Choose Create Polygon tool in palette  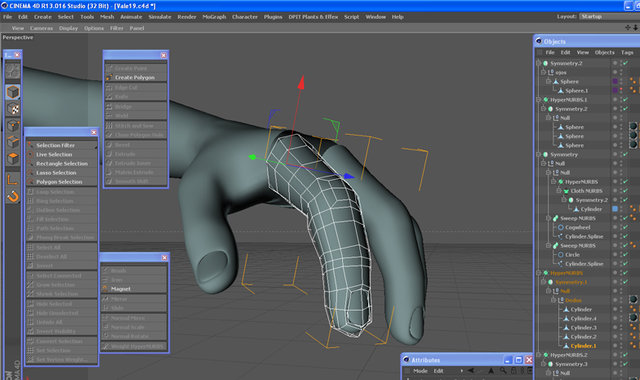coord(136,78)
